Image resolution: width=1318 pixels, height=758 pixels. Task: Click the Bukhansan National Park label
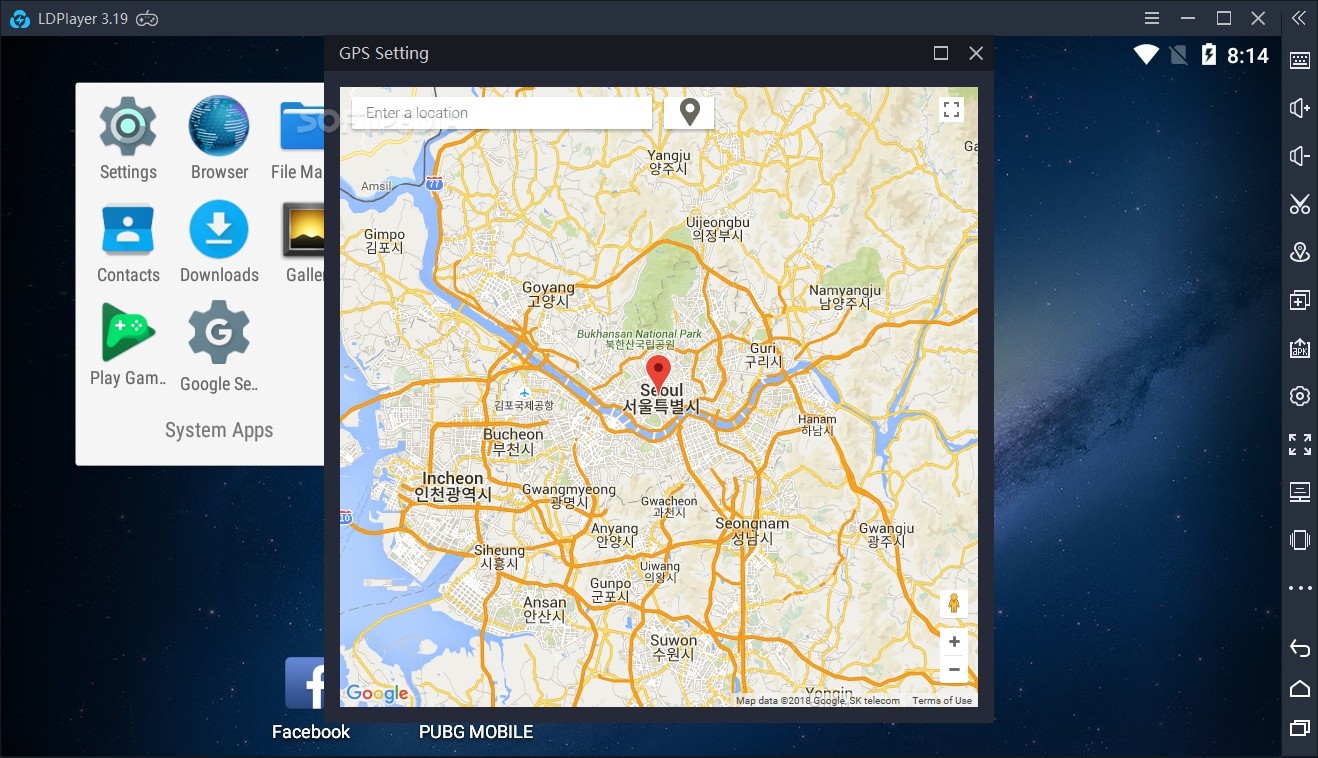[x=640, y=339]
